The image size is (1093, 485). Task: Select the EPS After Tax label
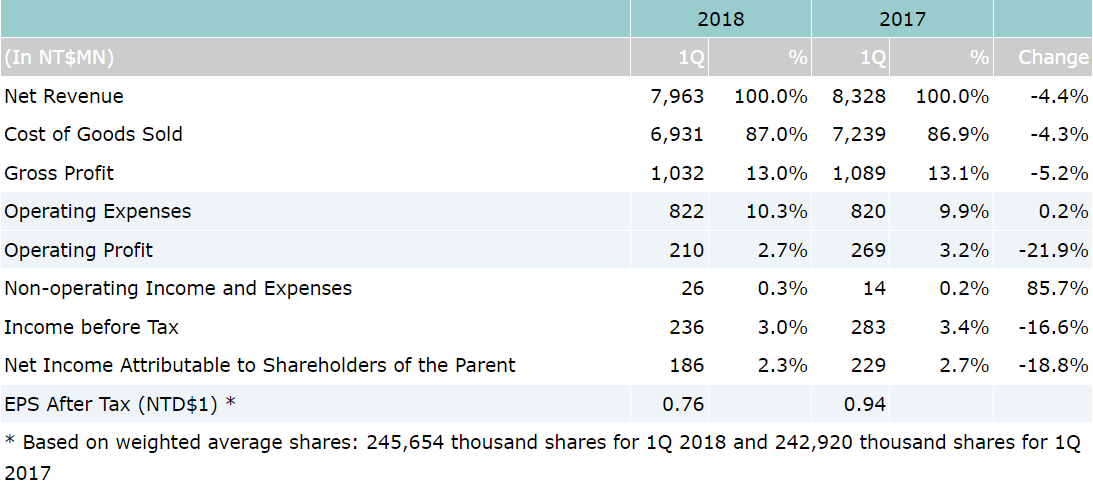(120, 404)
